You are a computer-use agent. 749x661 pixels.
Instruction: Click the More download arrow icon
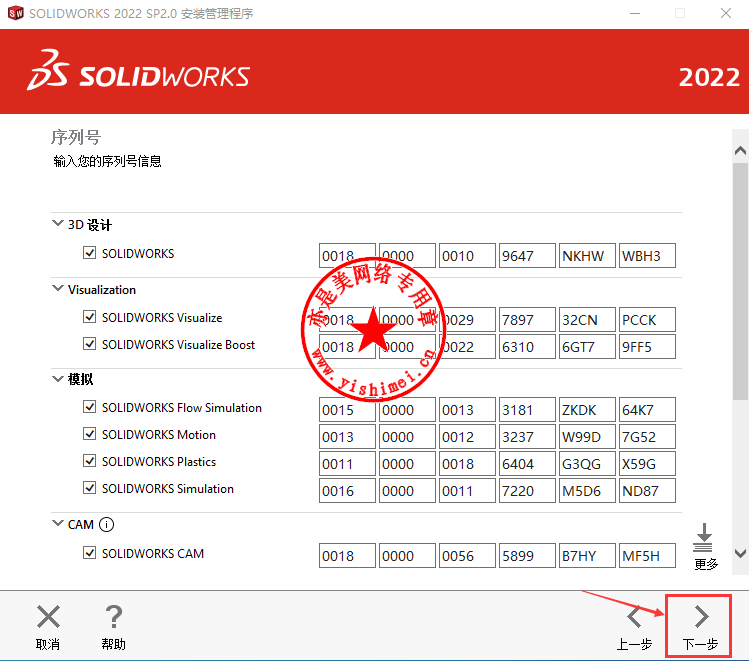[704, 538]
